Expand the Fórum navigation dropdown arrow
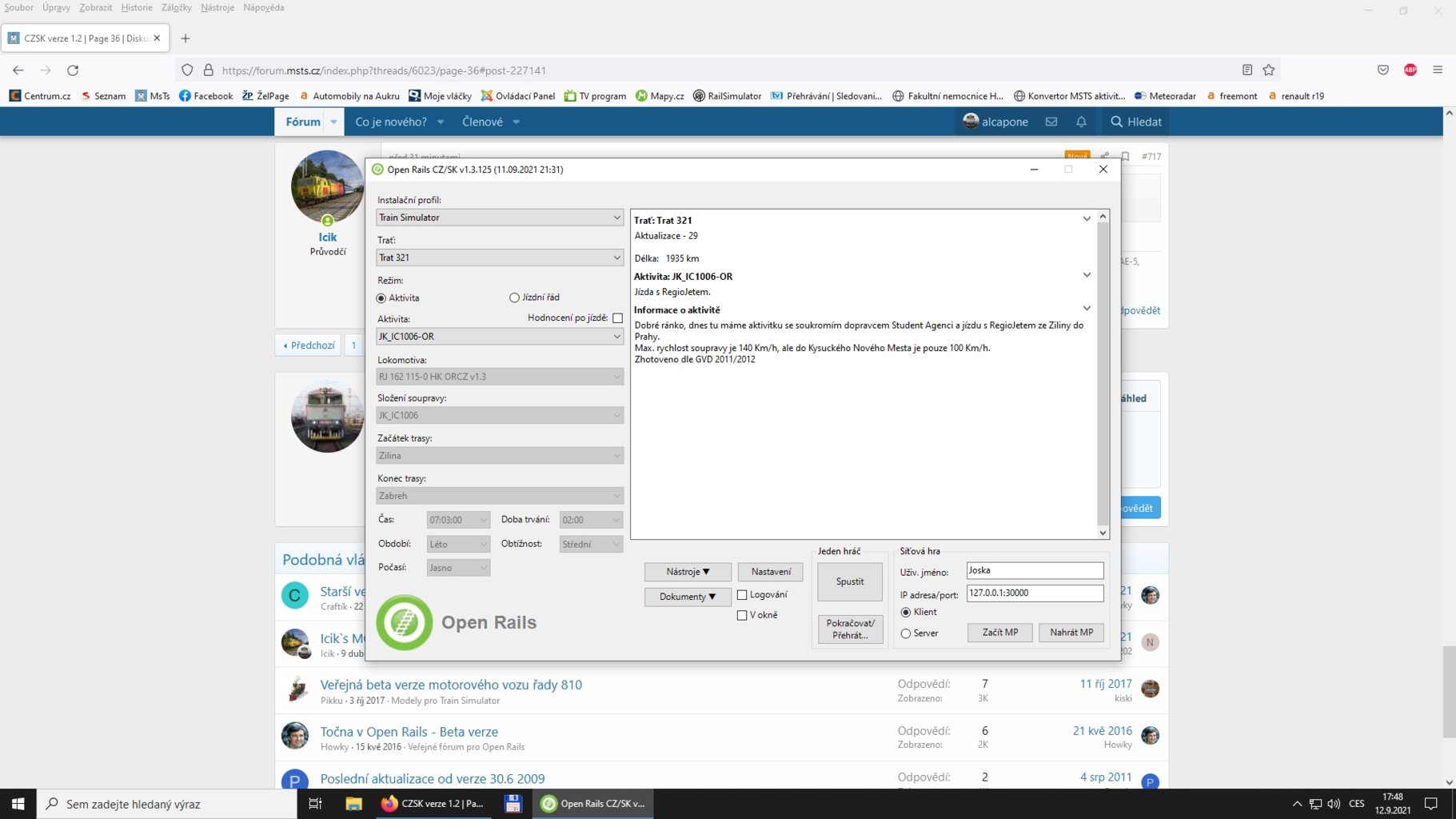 click(x=333, y=122)
